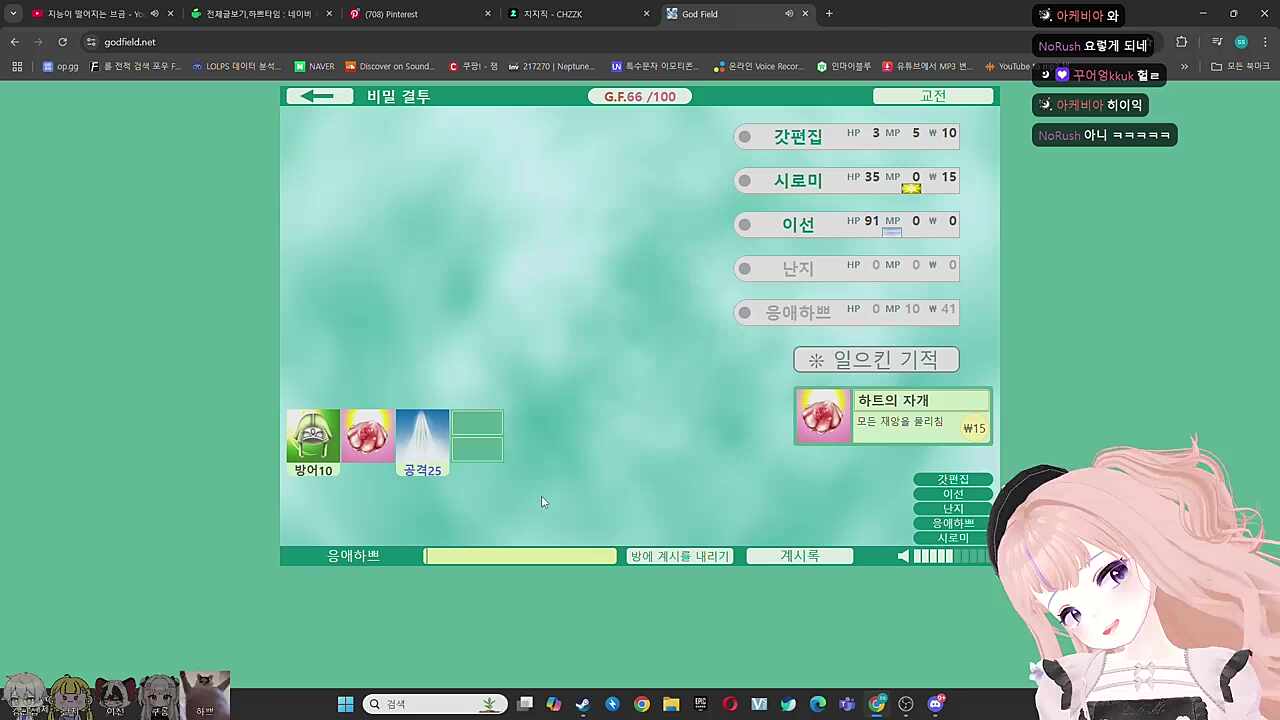Click the 이선 player name row
This screenshot has width=1280, height=720.
point(846,225)
